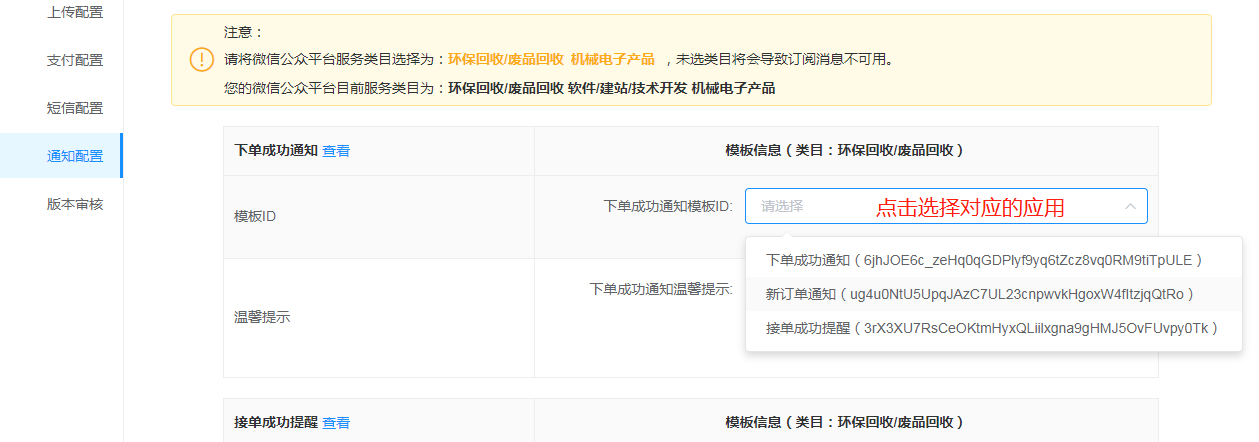
Task: Click the 下单成功通知 section title
Action: pos(275,151)
